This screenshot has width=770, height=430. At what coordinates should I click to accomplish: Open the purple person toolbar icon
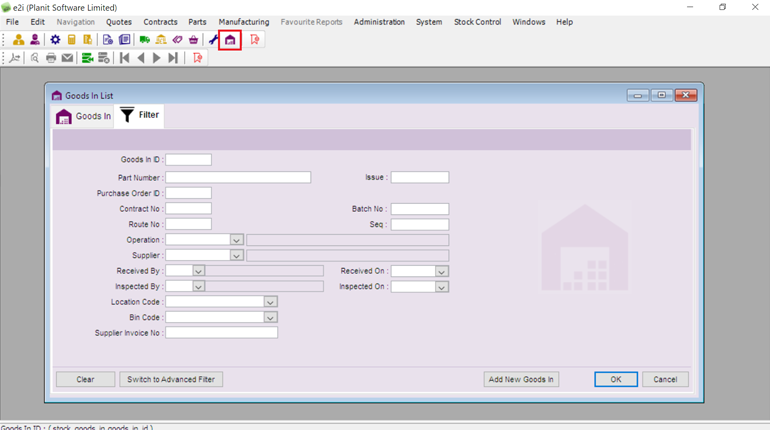(x=35, y=40)
